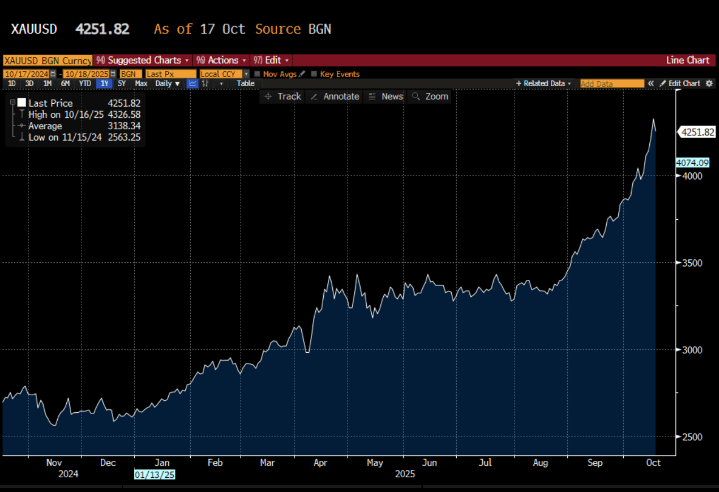Toggle the Last Price legend box

click(21, 103)
